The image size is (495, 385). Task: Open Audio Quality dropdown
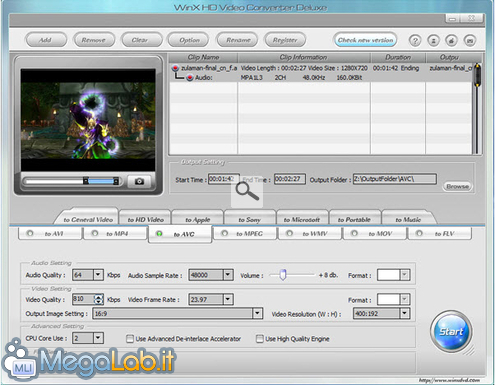pyautogui.click(x=98, y=275)
